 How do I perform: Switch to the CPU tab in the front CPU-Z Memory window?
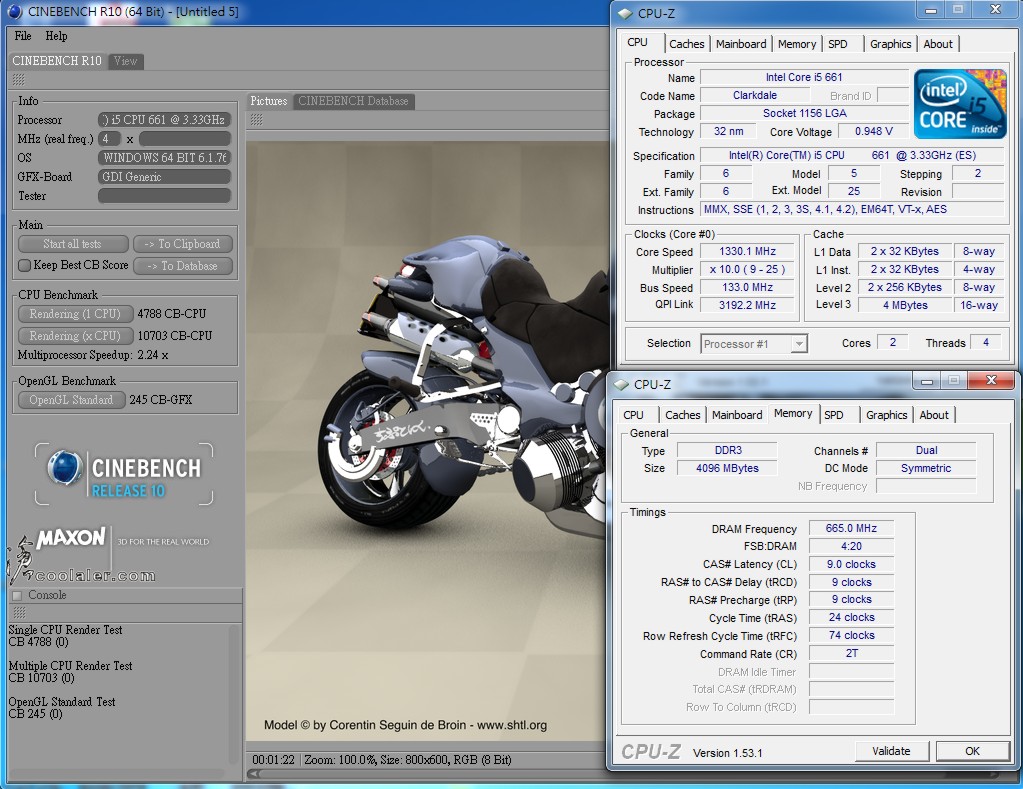[x=633, y=415]
